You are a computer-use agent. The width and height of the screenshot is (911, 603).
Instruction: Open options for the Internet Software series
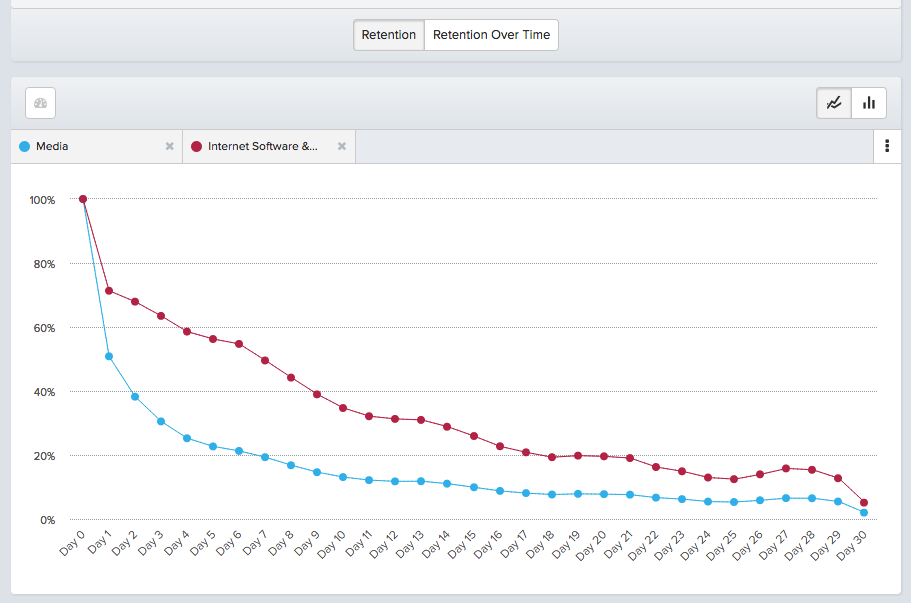pos(888,146)
